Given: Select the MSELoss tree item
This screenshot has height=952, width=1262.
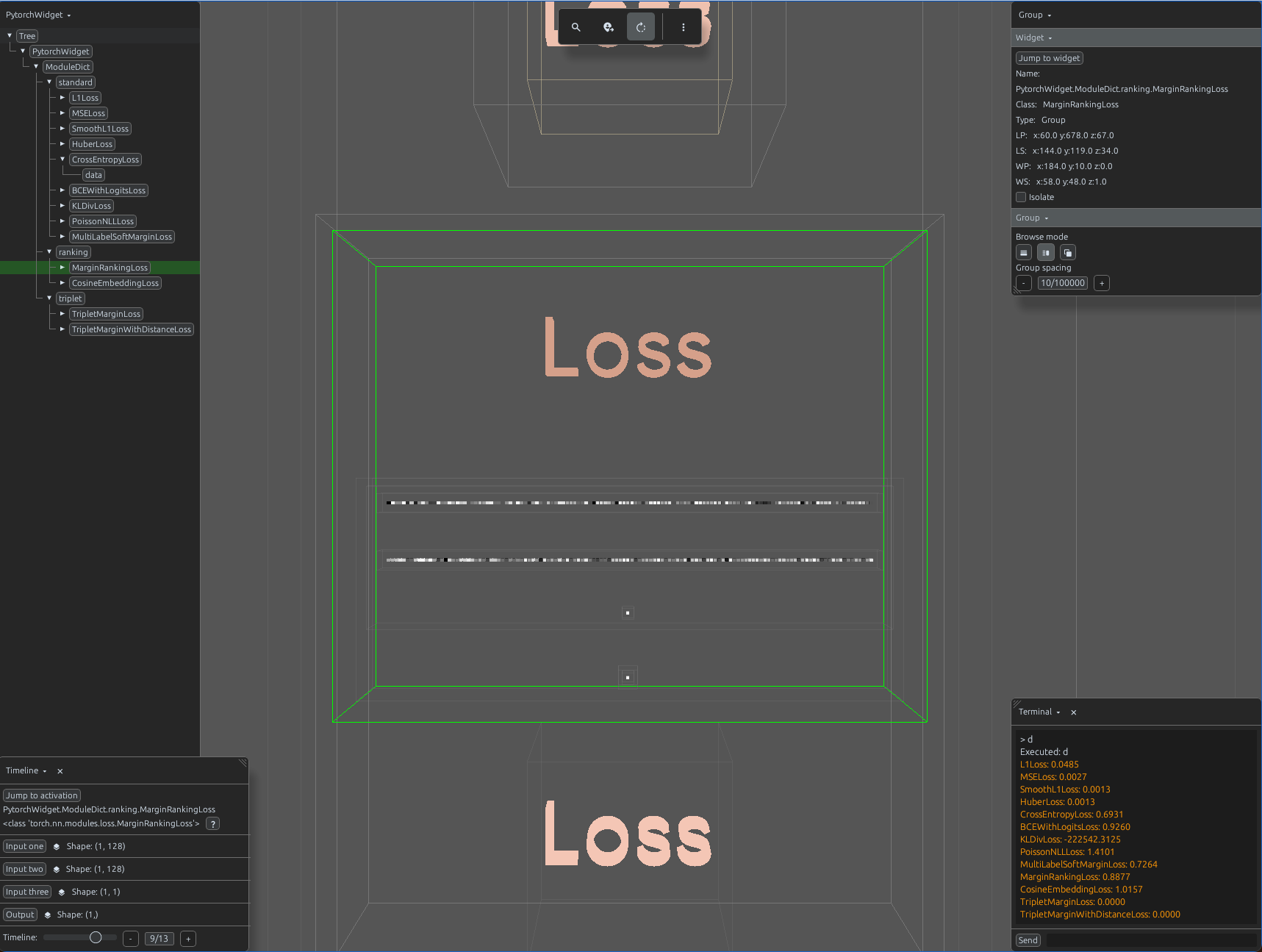Looking at the screenshot, I should coord(89,113).
